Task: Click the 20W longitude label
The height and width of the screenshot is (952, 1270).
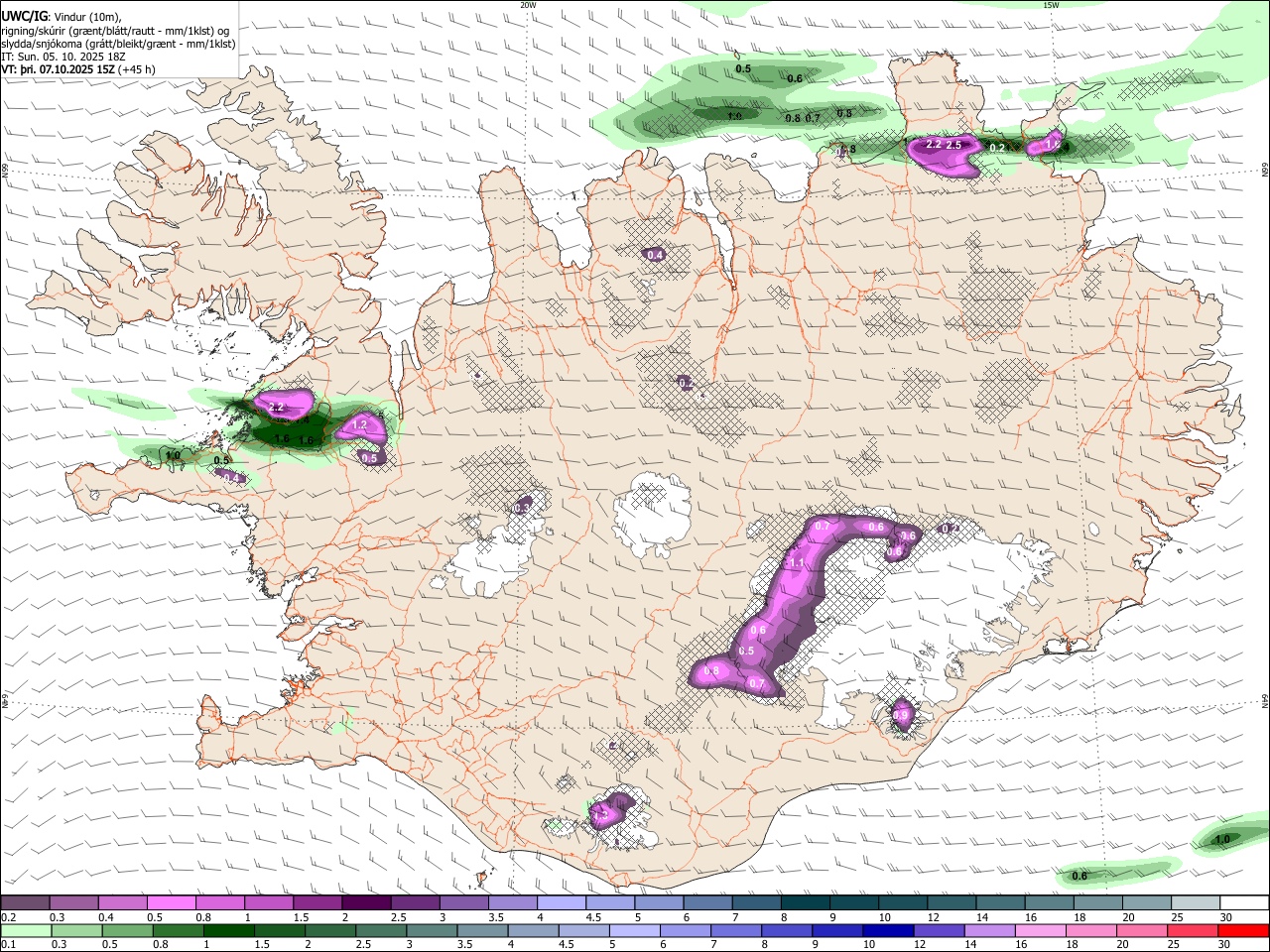Action: click(x=528, y=5)
